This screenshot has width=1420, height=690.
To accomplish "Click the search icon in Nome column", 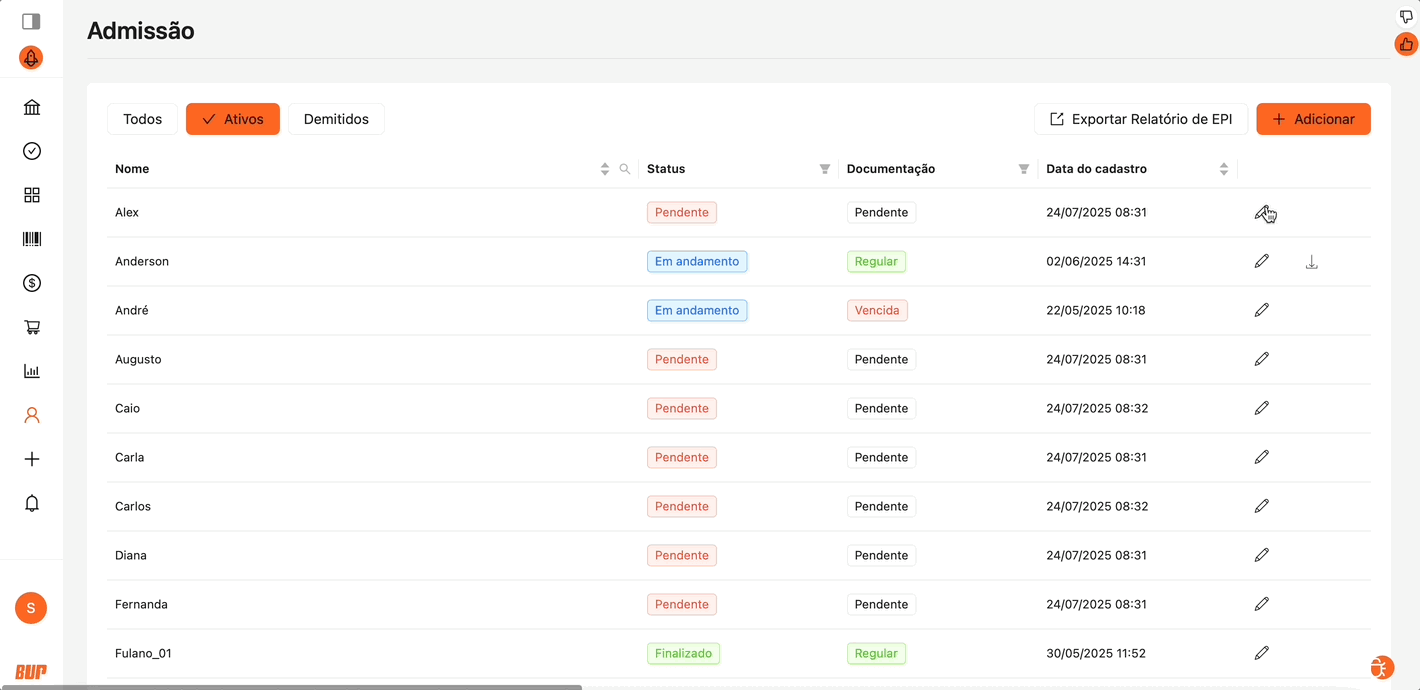I will pos(625,169).
